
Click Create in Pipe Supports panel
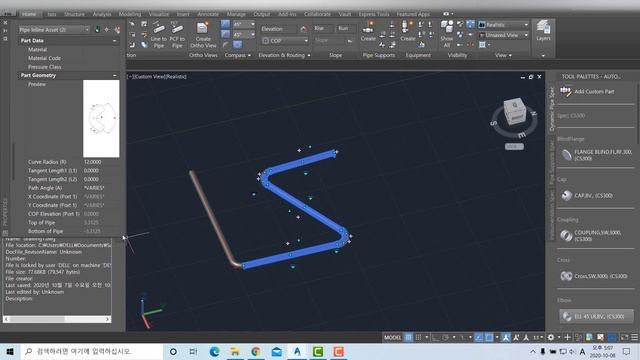pos(368,31)
